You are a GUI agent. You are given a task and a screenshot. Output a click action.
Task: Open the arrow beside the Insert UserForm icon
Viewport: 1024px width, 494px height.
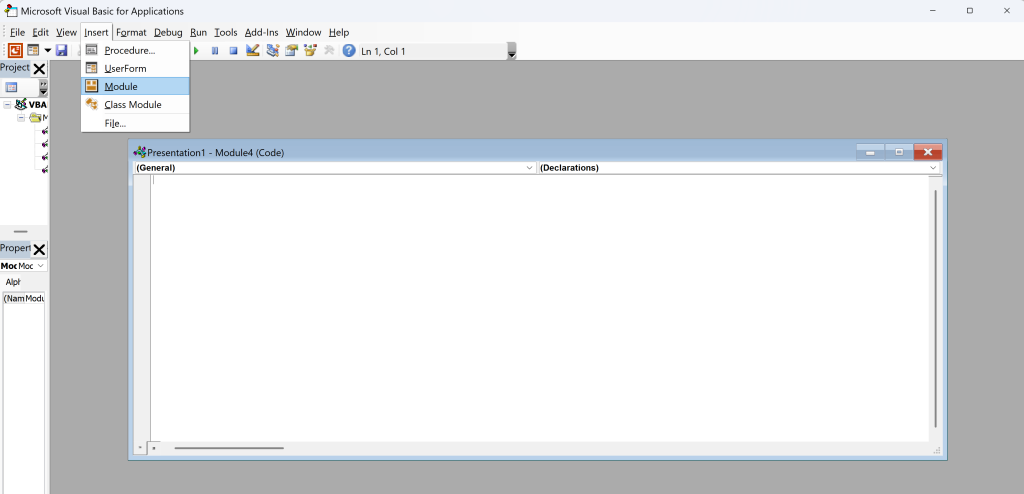tap(48, 50)
